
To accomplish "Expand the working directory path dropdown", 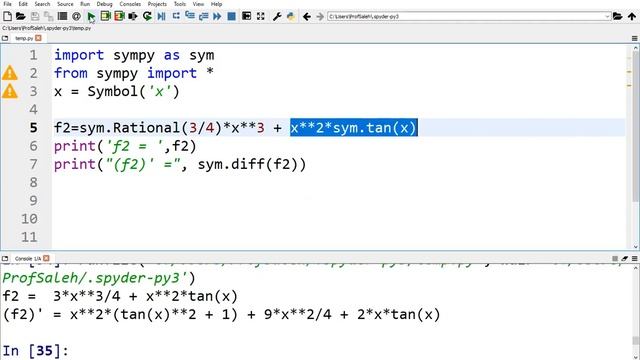I will tap(607, 16).
